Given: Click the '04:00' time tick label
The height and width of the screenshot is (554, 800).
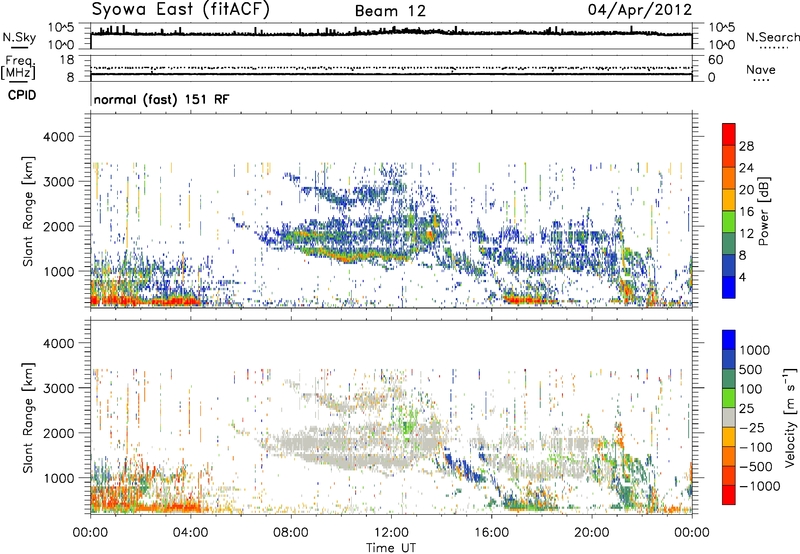Looking at the screenshot, I should pos(190,533).
